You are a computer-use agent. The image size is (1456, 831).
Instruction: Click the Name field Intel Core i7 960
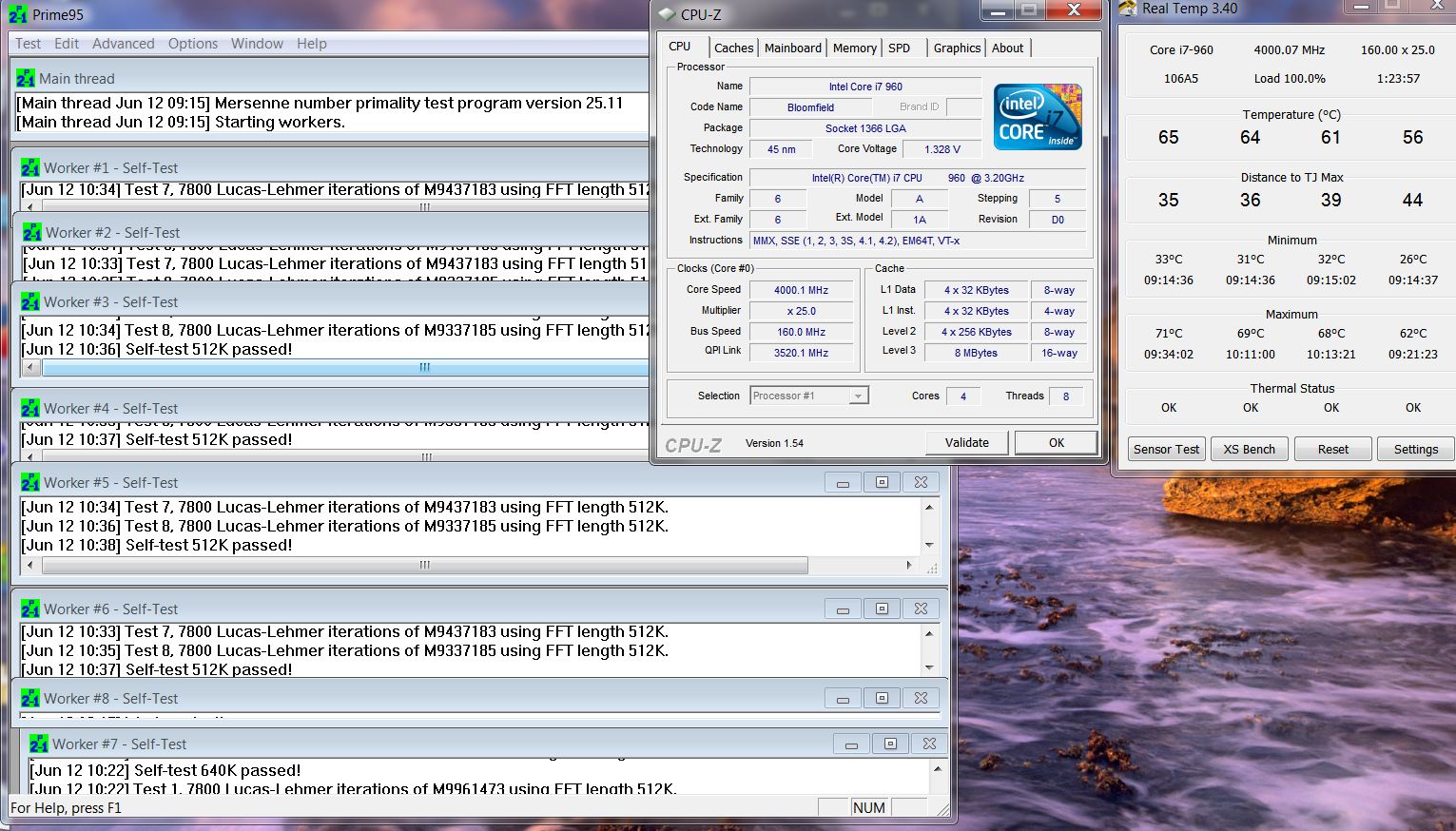tap(865, 87)
